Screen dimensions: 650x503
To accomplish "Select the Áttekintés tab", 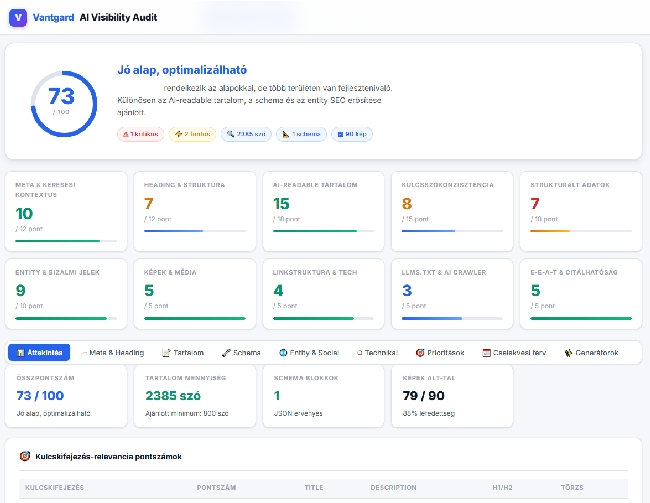I will (x=39, y=352).
